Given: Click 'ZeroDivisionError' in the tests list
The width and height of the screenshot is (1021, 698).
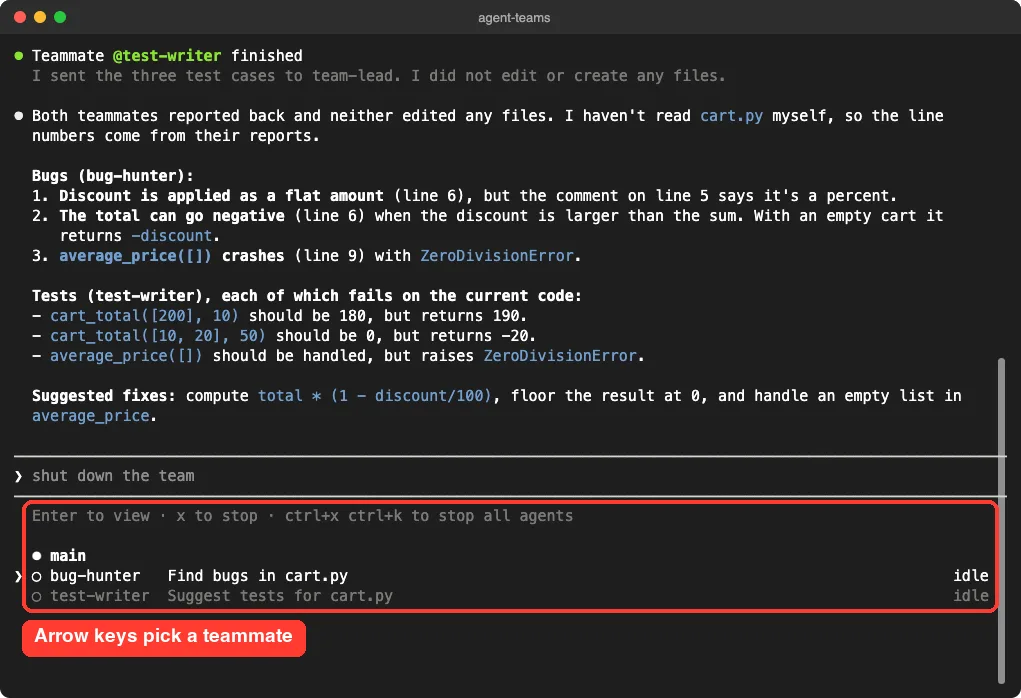Looking at the screenshot, I should point(560,356).
